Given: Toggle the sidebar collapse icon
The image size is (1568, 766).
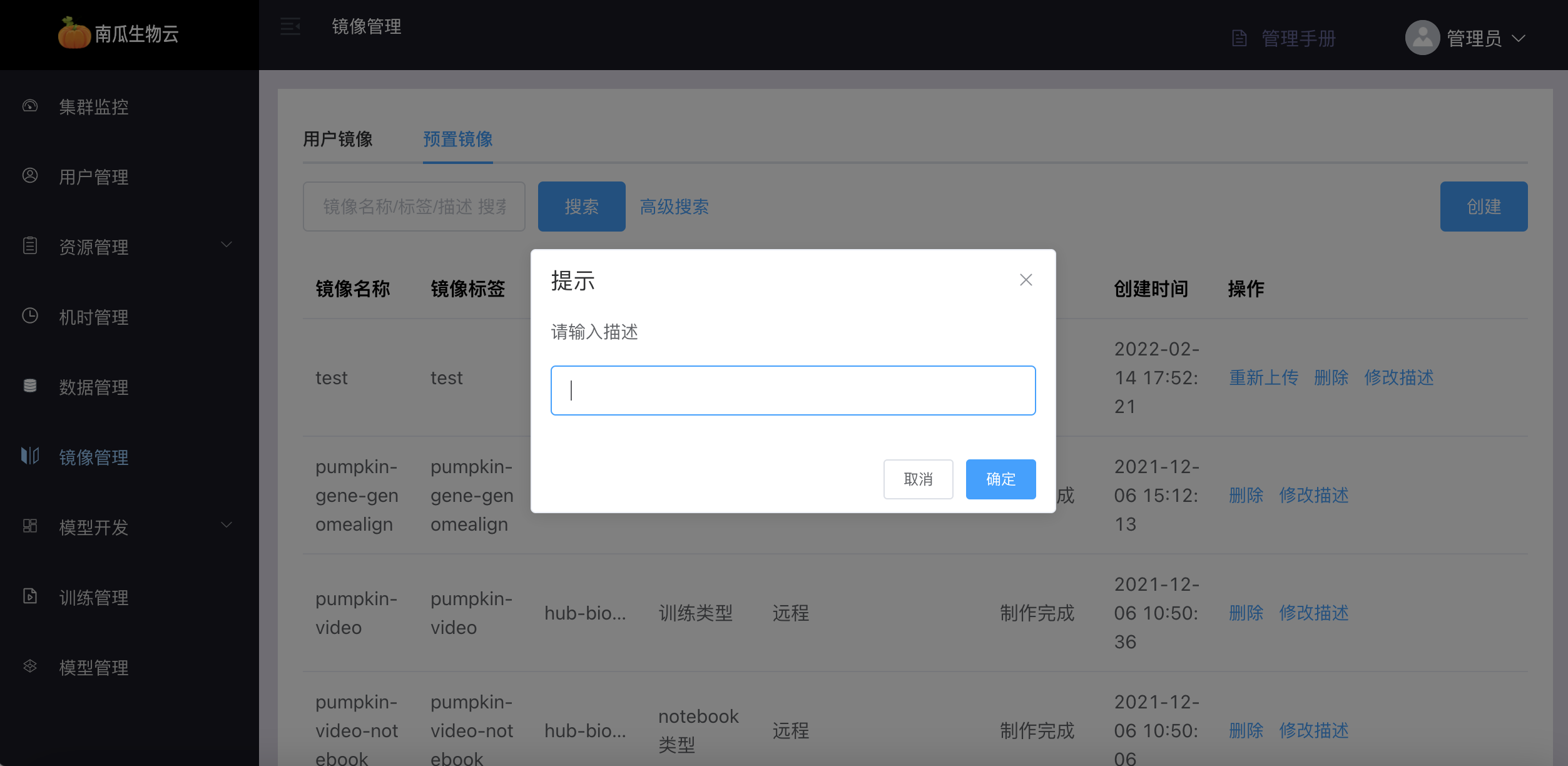Looking at the screenshot, I should (290, 26).
